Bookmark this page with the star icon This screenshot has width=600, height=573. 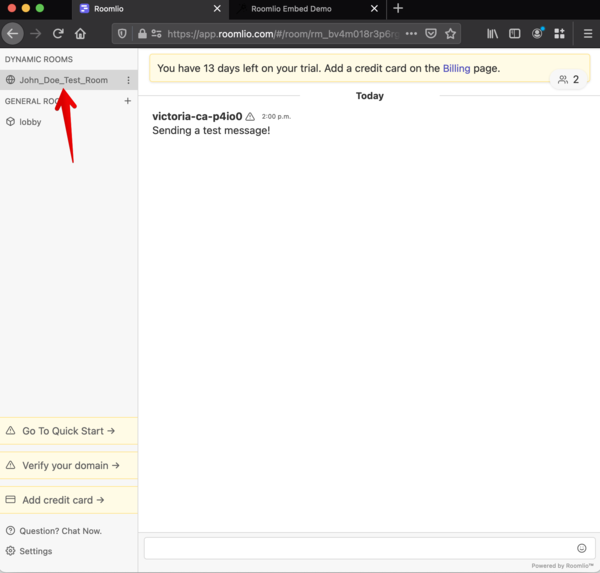(x=451, y=33)
